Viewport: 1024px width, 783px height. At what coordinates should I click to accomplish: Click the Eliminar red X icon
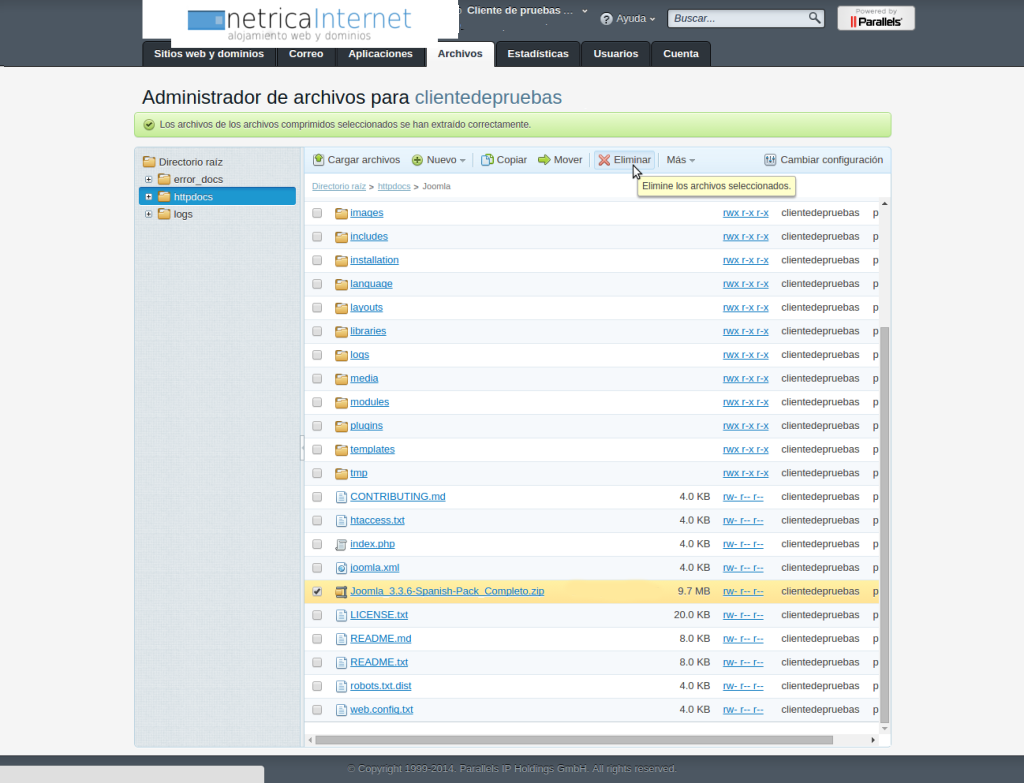tap(604, 160)
